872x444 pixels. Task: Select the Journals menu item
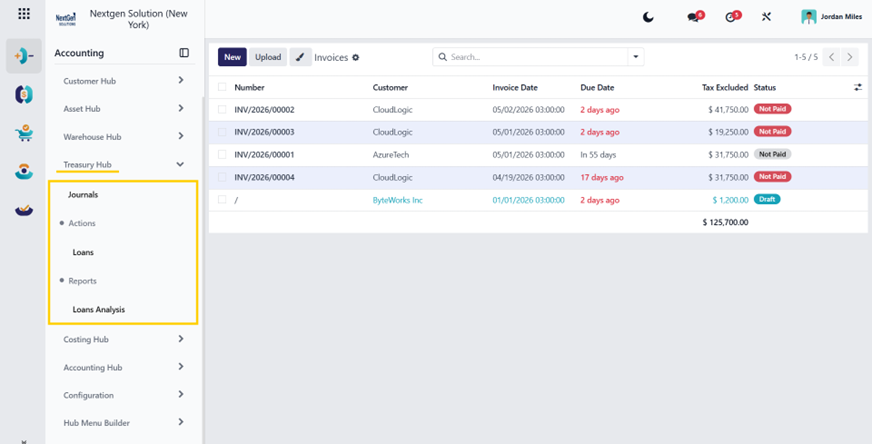83,195
